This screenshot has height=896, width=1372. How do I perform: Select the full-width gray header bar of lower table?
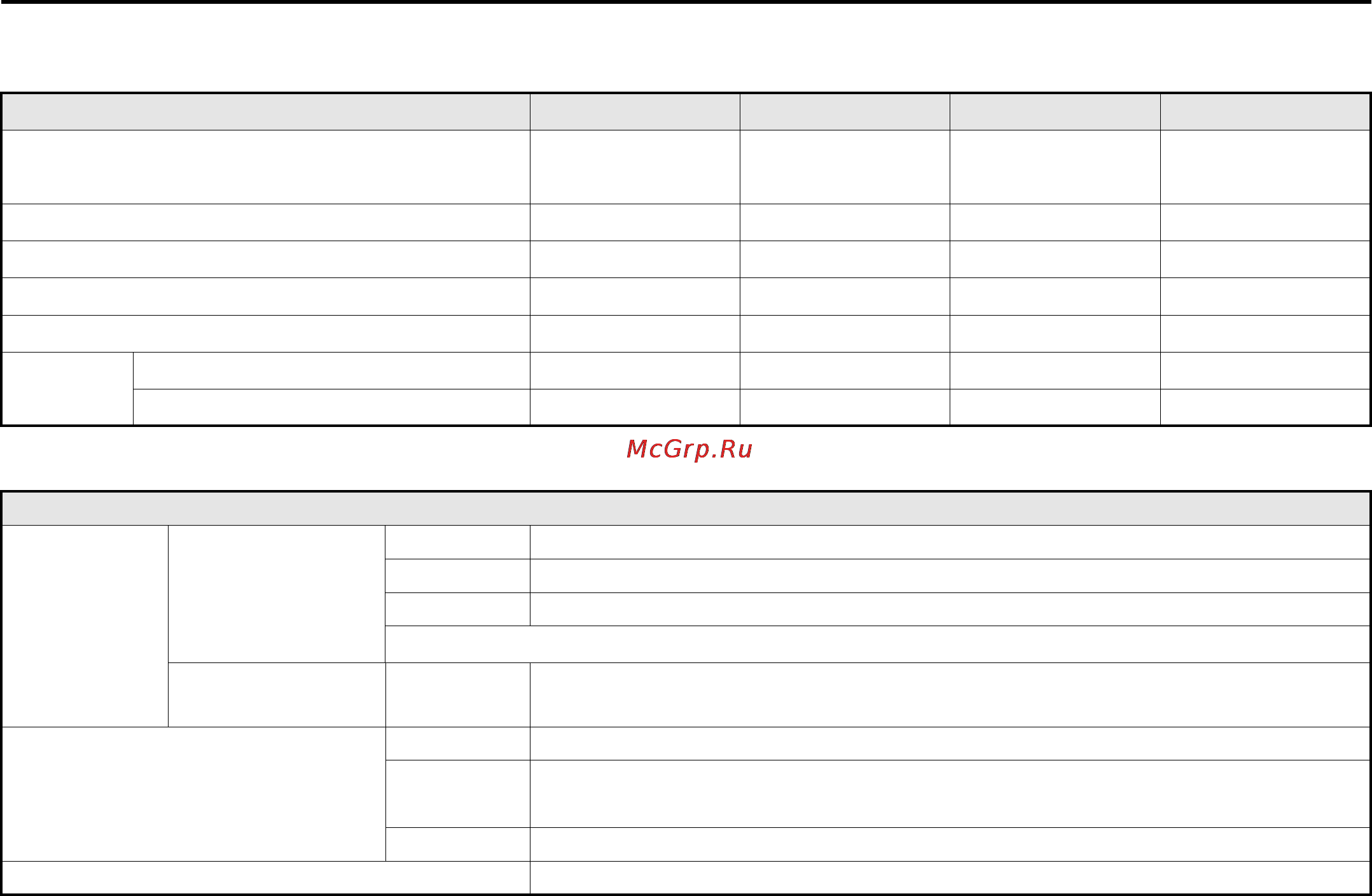(686, 508)
